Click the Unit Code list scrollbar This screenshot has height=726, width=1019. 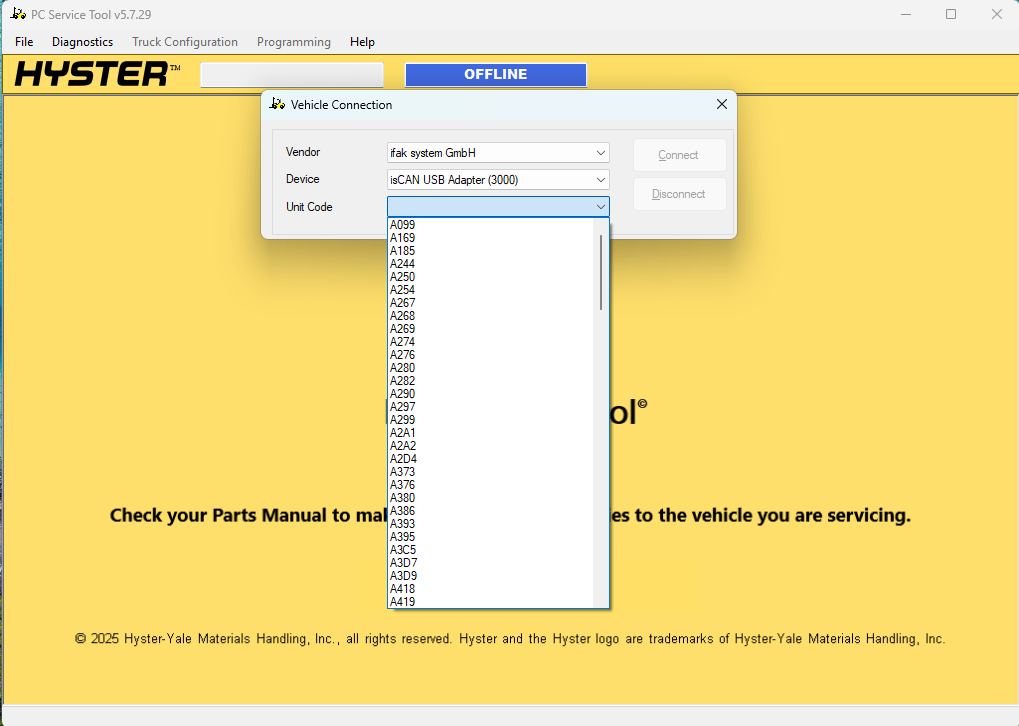(x=601, y=270)
